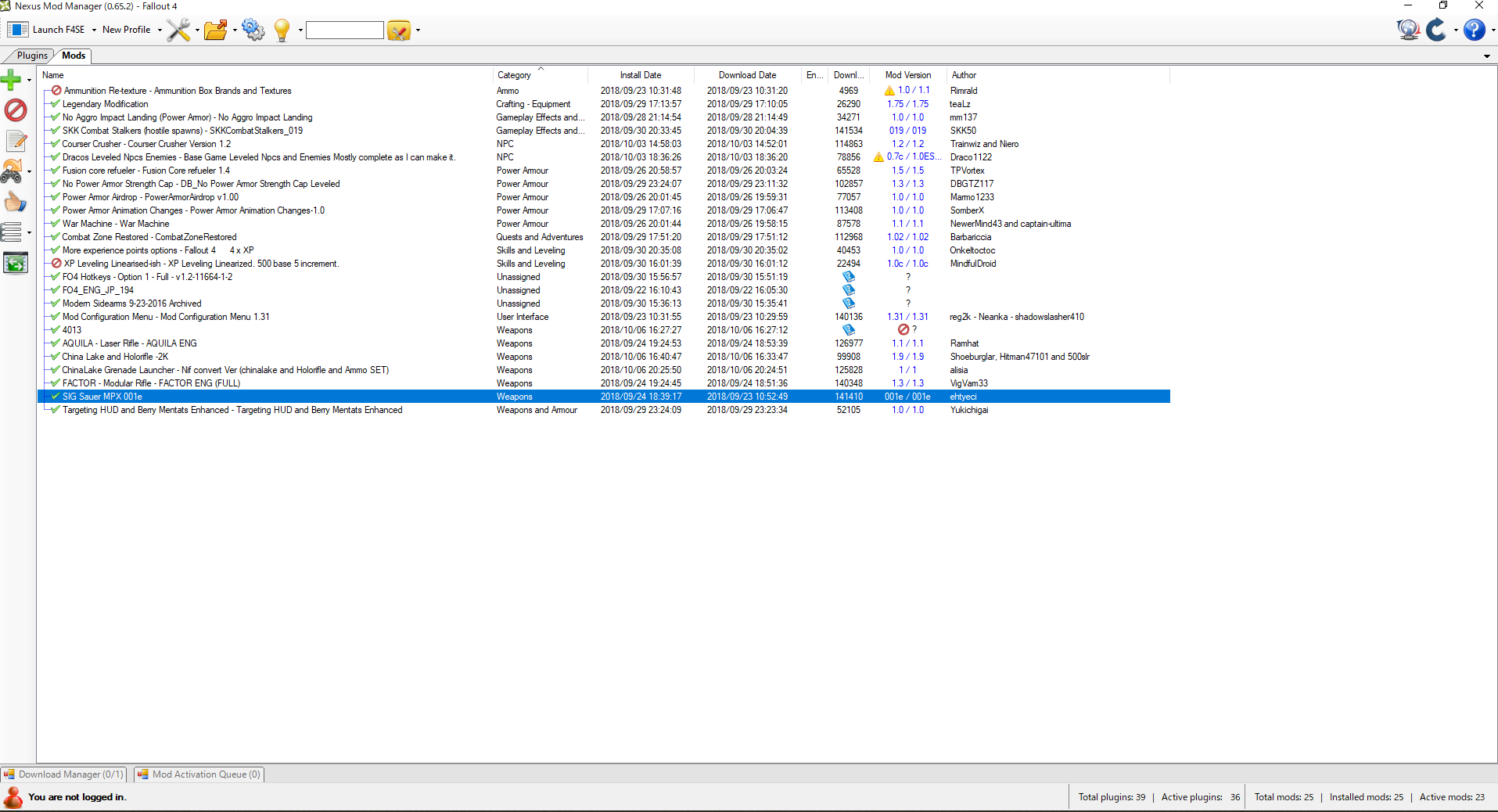
Task: Expand dropdown next to the green plus icon
Action: pos(29,80)
